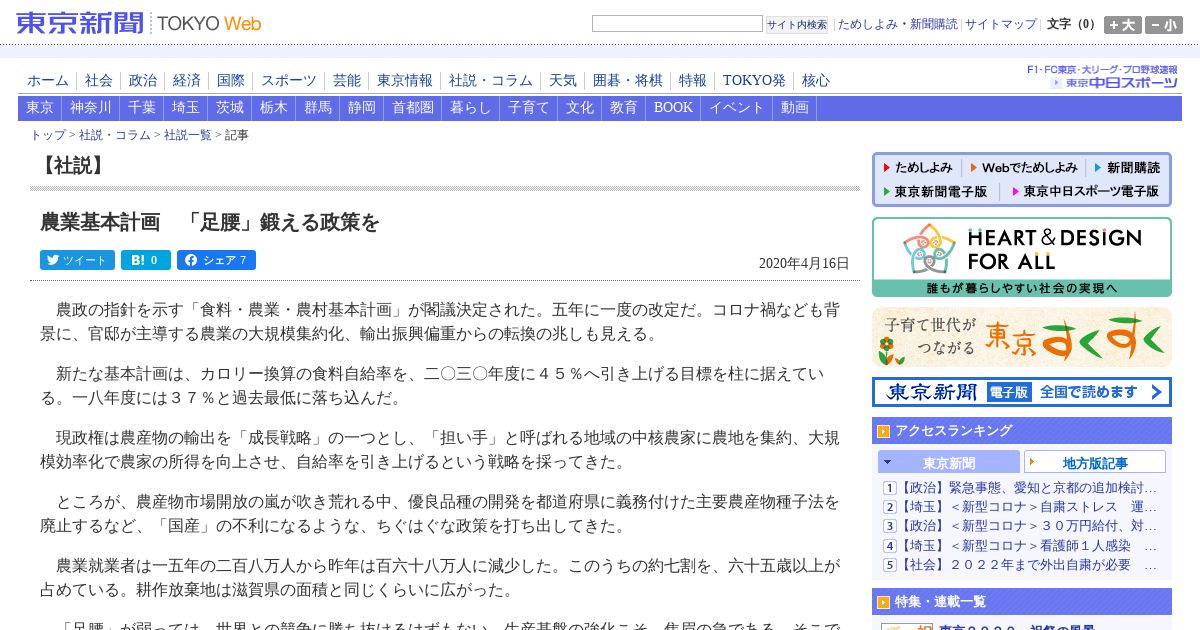Open the サイトマップ link
The height and width of the screenshot is (630, 1200).
pos(1001,24)
